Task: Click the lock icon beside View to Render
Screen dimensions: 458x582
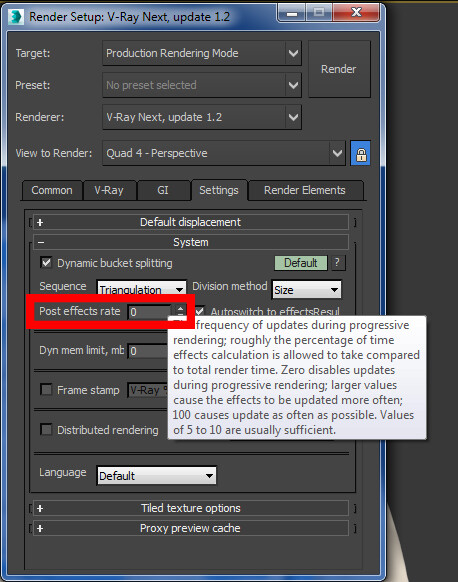Action: point(360,153)
